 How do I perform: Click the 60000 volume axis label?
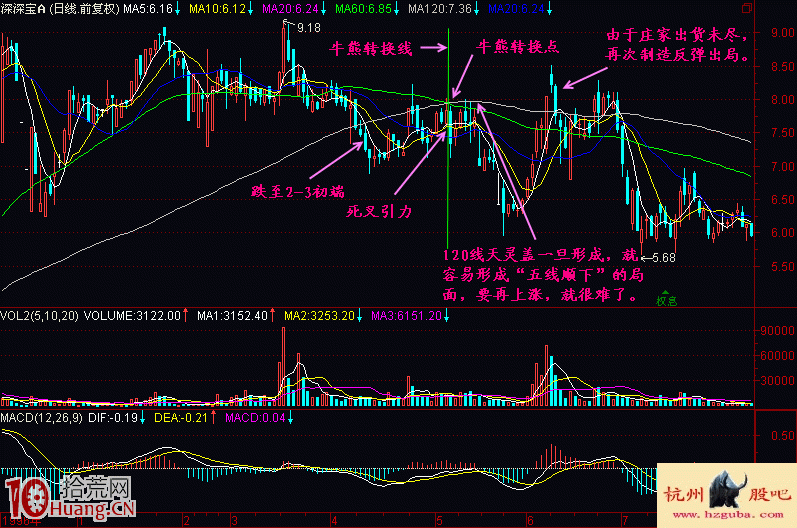(x=777, y=356)
